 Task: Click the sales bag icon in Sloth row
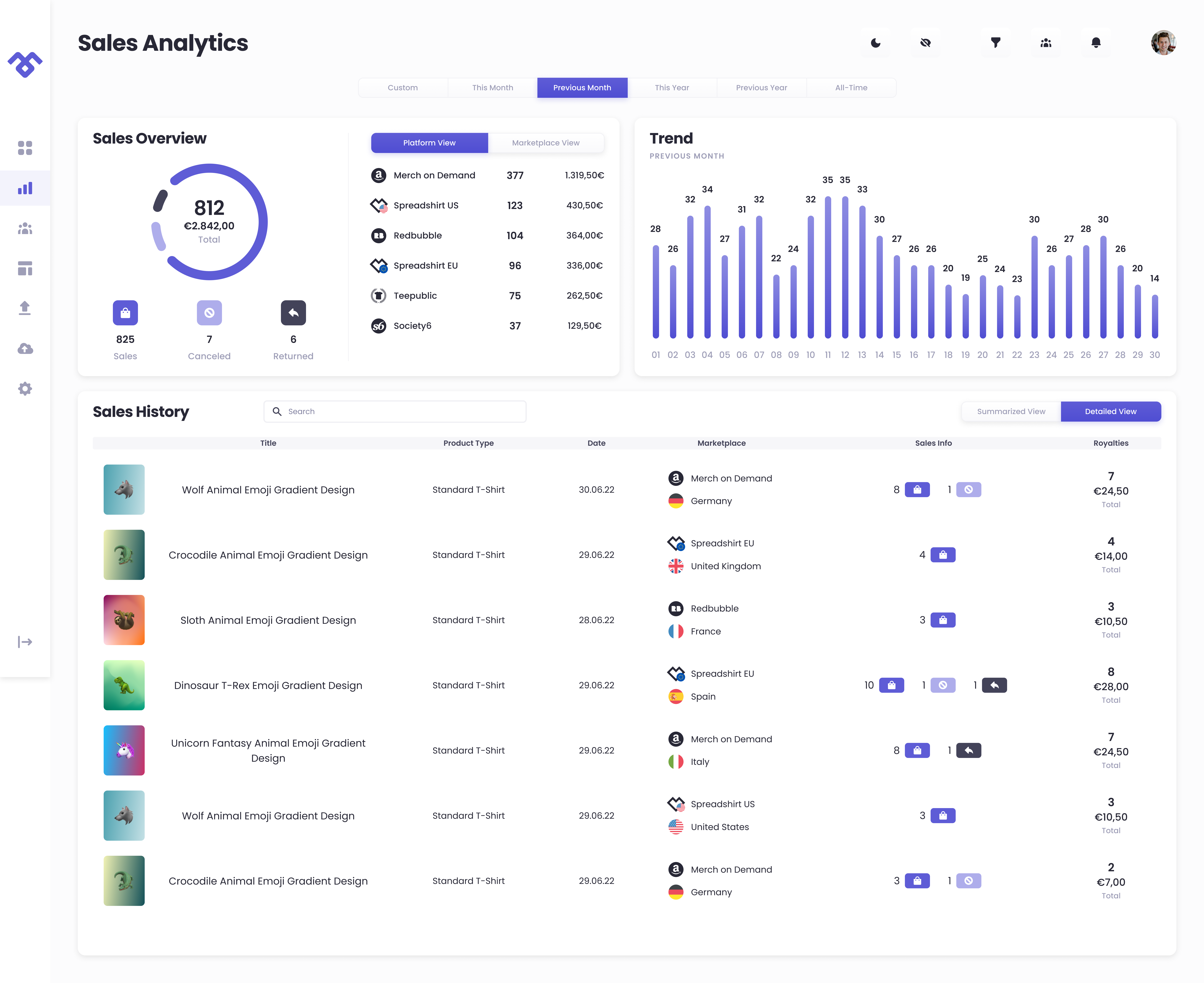943,620
